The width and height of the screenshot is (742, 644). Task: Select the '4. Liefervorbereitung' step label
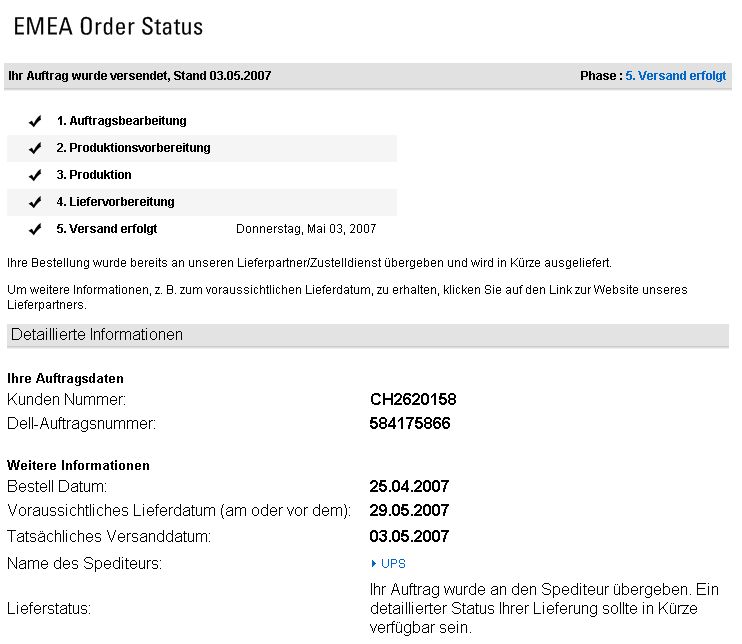click(x=115, y=202)
